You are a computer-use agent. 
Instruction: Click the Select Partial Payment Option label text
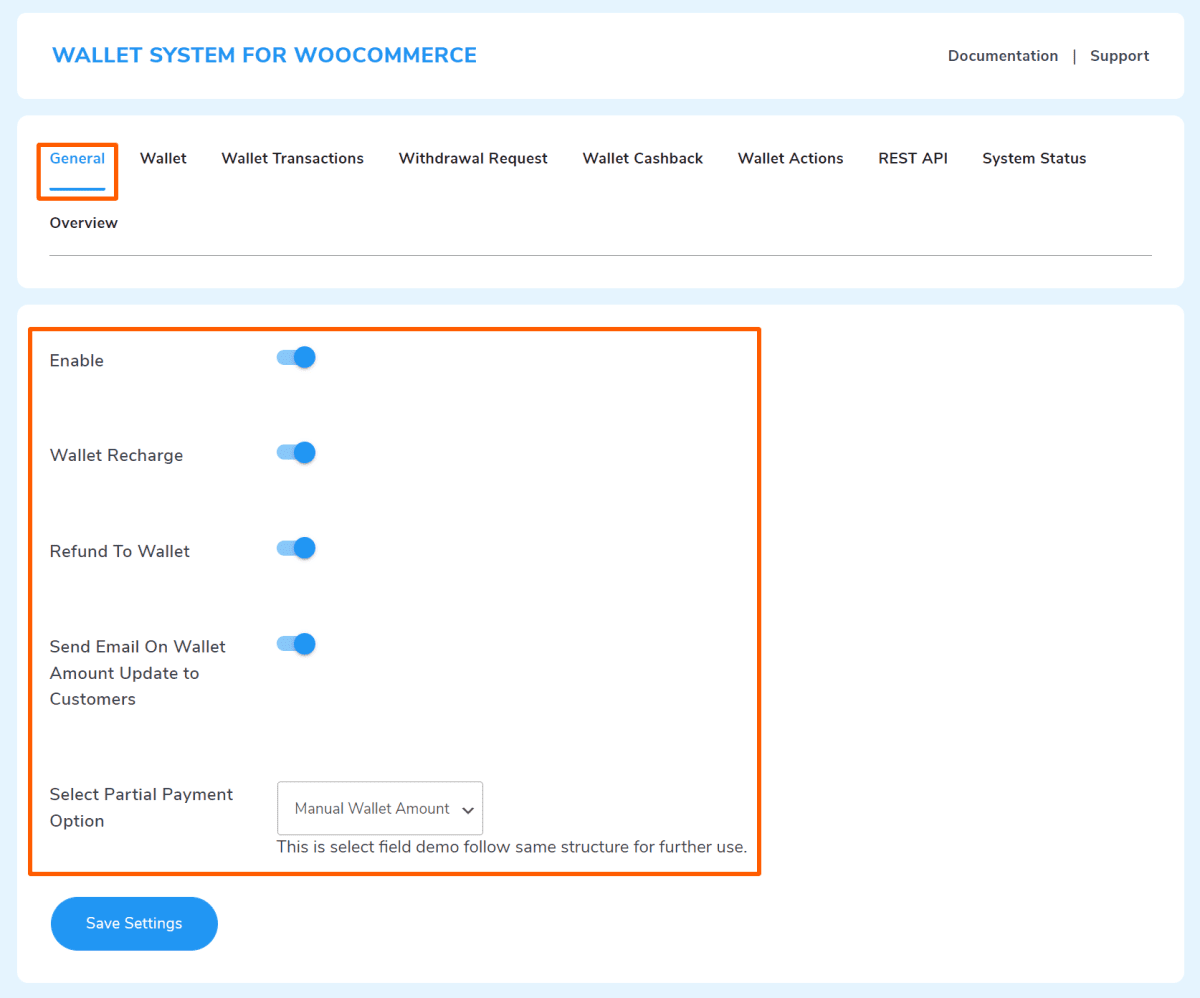[x=141, y=807]
